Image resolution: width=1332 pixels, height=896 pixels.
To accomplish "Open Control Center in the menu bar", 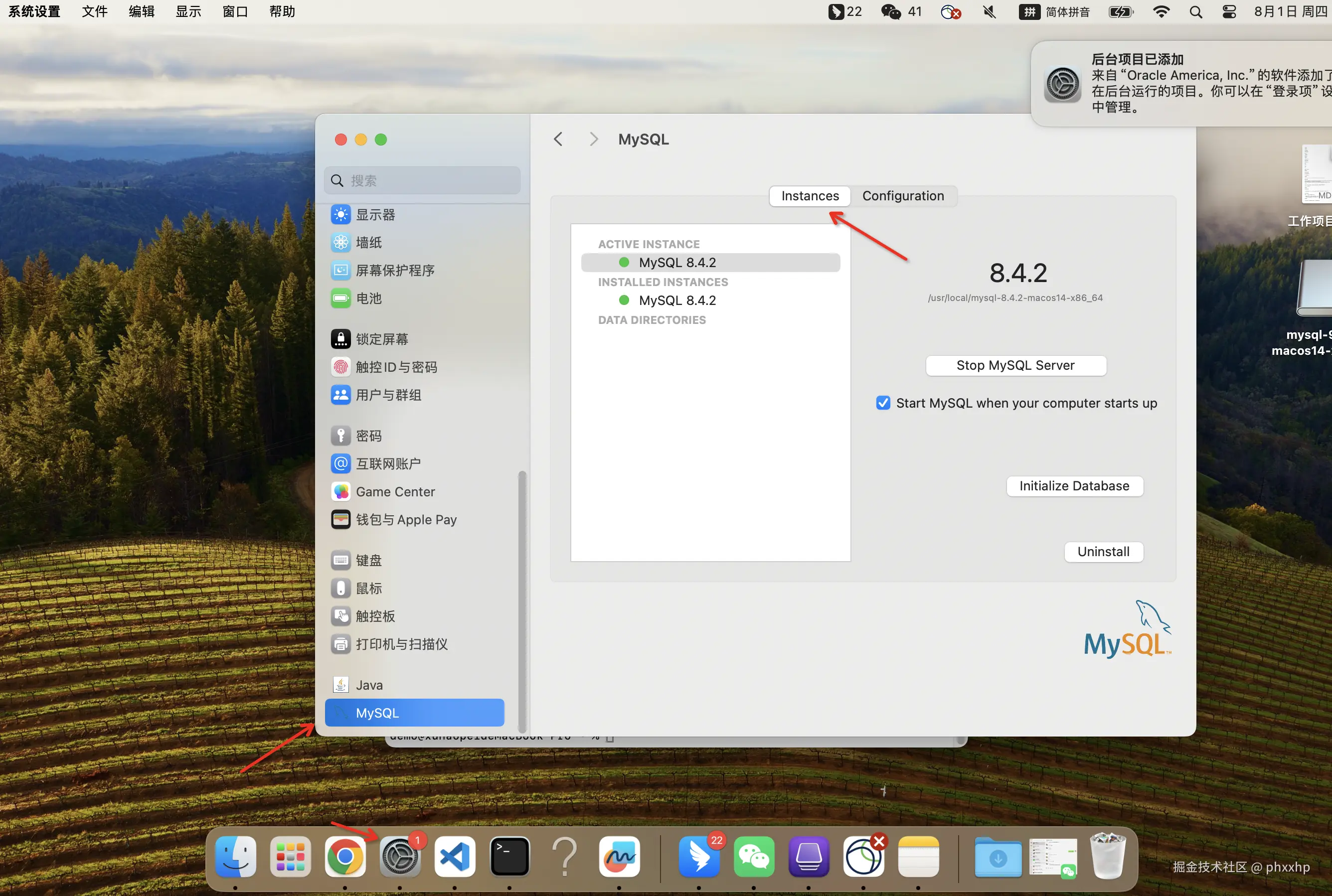I will 1228,11.
